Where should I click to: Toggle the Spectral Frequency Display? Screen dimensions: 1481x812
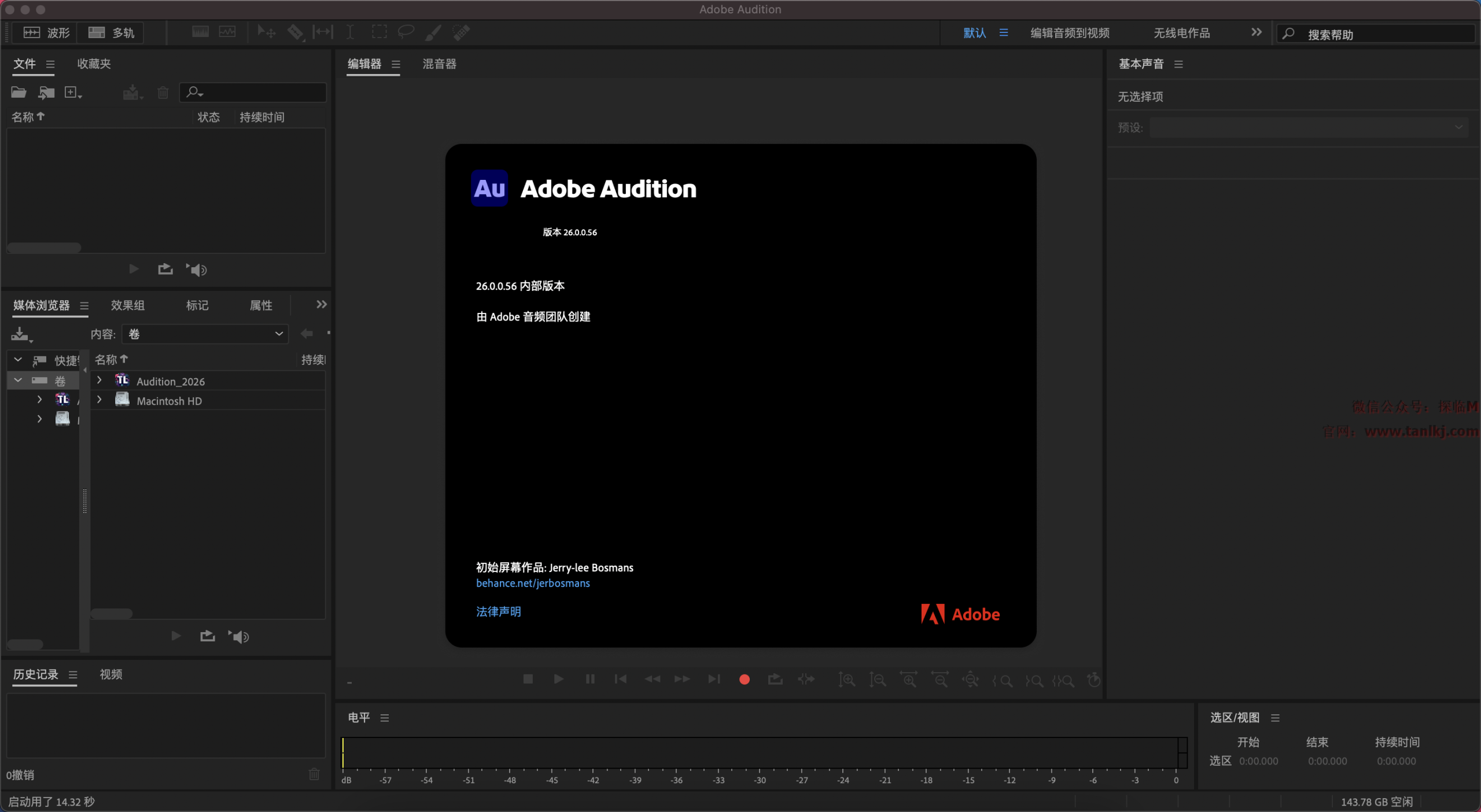coord(200,32)
